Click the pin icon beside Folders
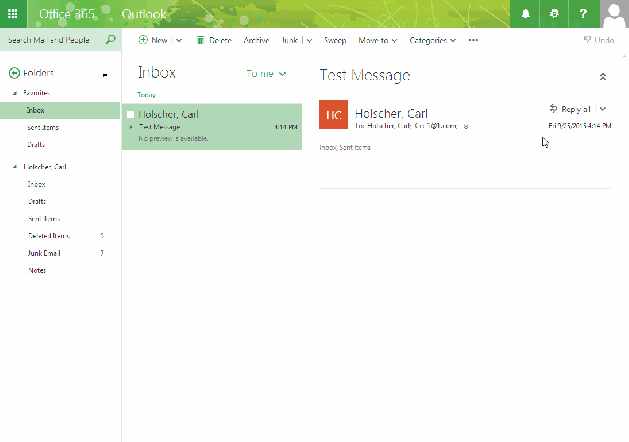629x442 pixels. click(x=105, y=75)
